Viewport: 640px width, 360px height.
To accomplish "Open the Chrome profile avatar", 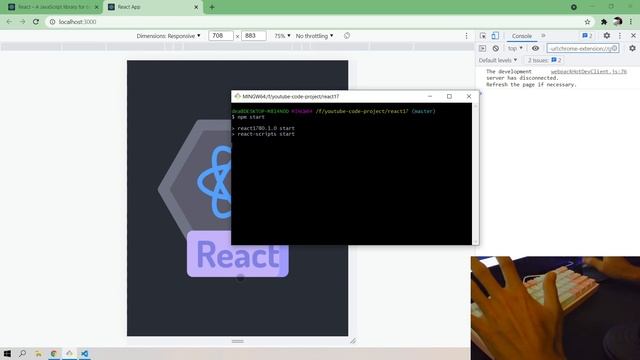I will point(618,22).
